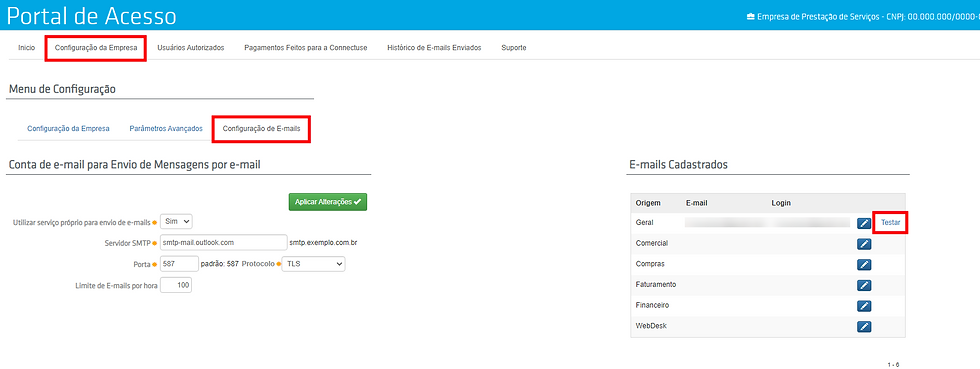Focus the Limite de E-mails por hora field
The image size is (980, 369).
(176, 285)
